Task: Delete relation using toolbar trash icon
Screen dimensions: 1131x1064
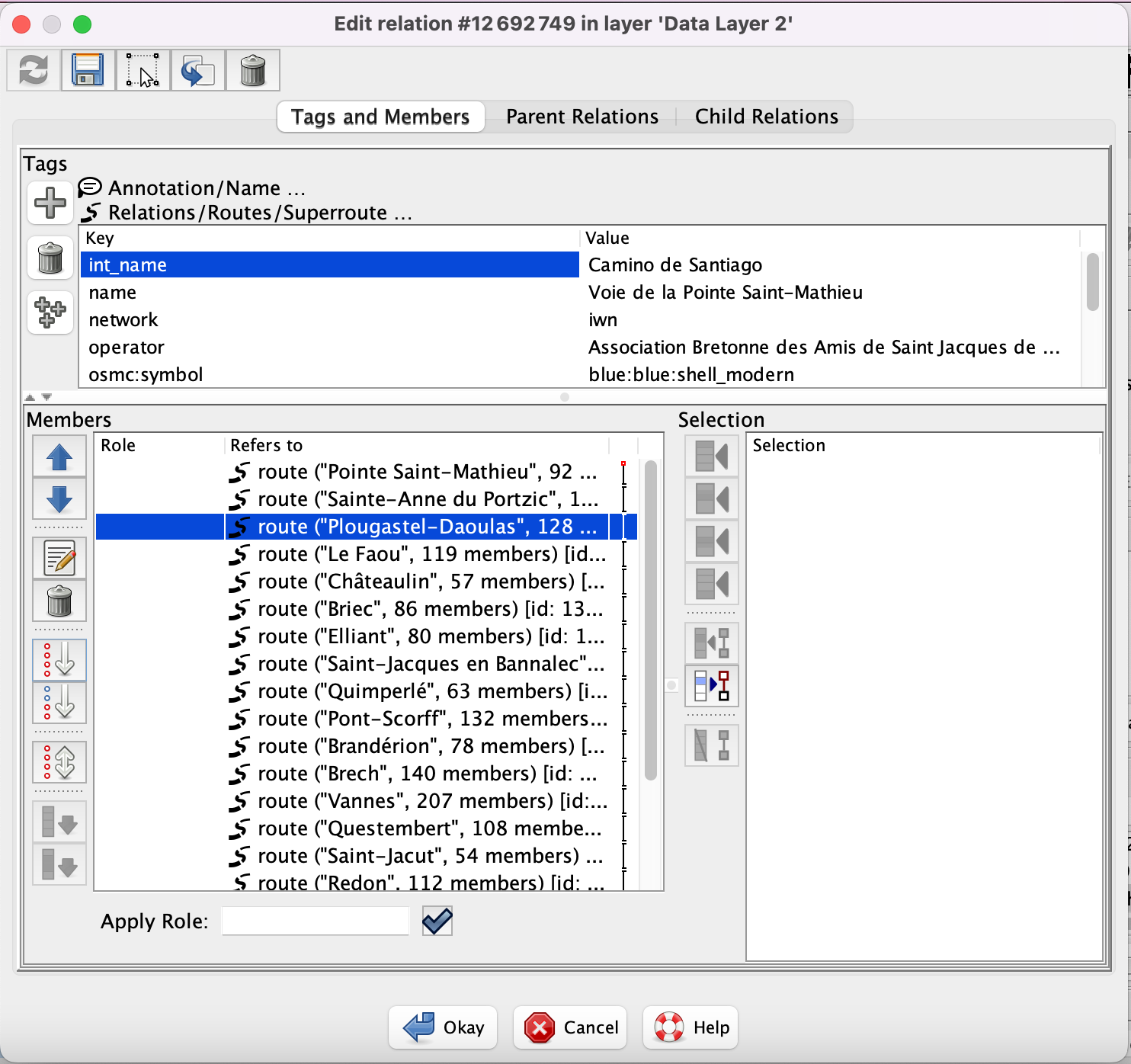Action: (x=252, y=70)
